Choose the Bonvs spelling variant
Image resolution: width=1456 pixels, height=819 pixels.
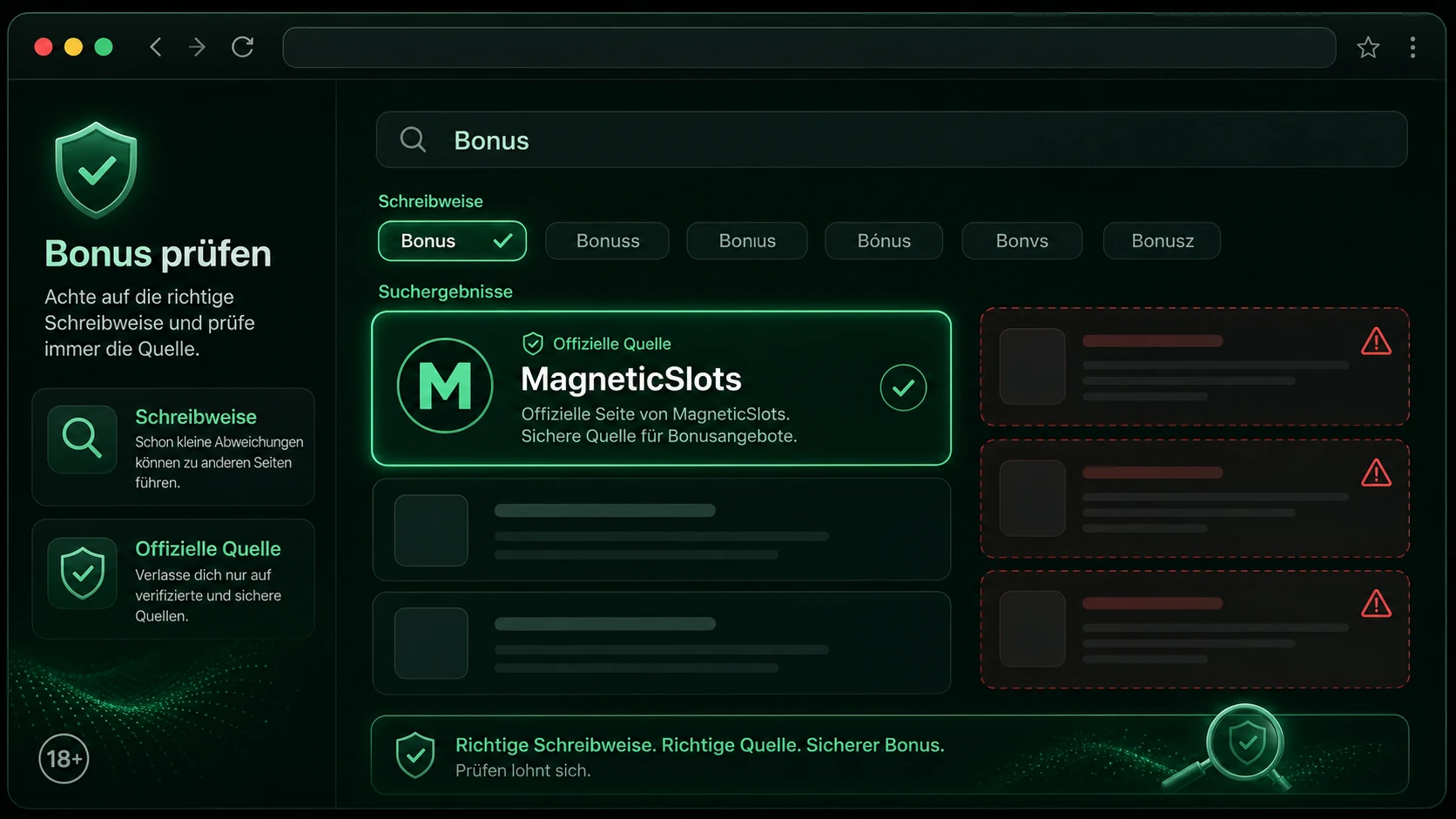tap(1021, 241)
